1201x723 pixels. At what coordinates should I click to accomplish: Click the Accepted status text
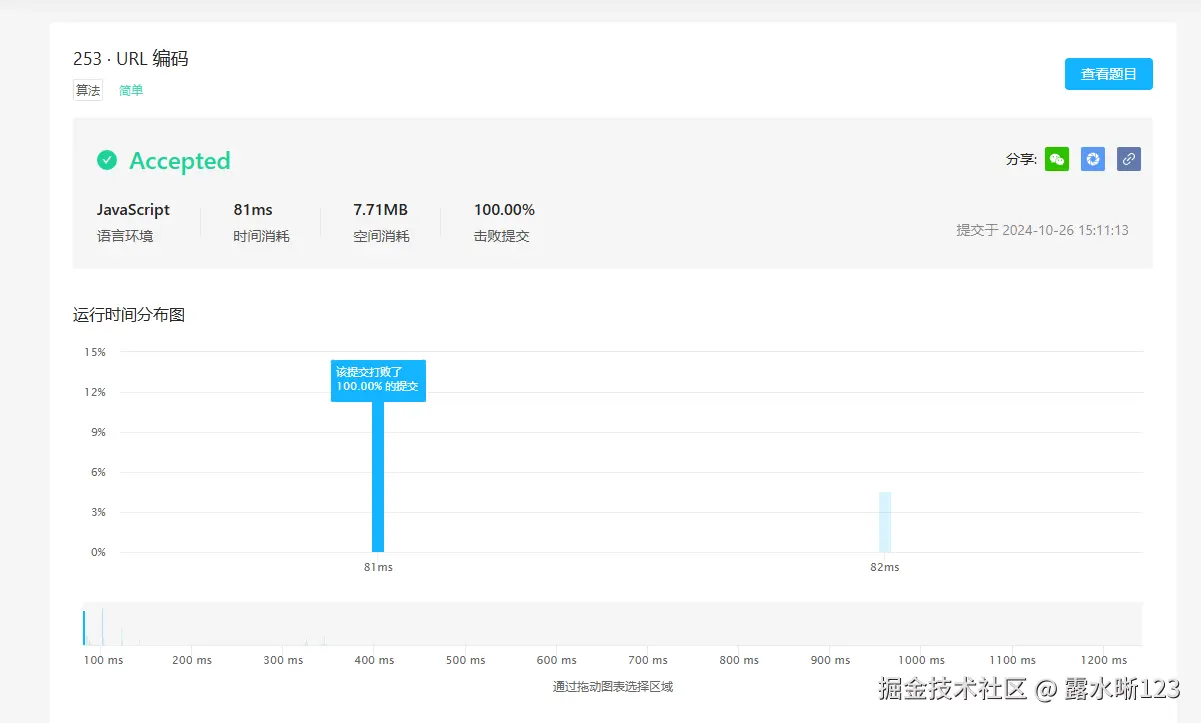tap(180, 160)
